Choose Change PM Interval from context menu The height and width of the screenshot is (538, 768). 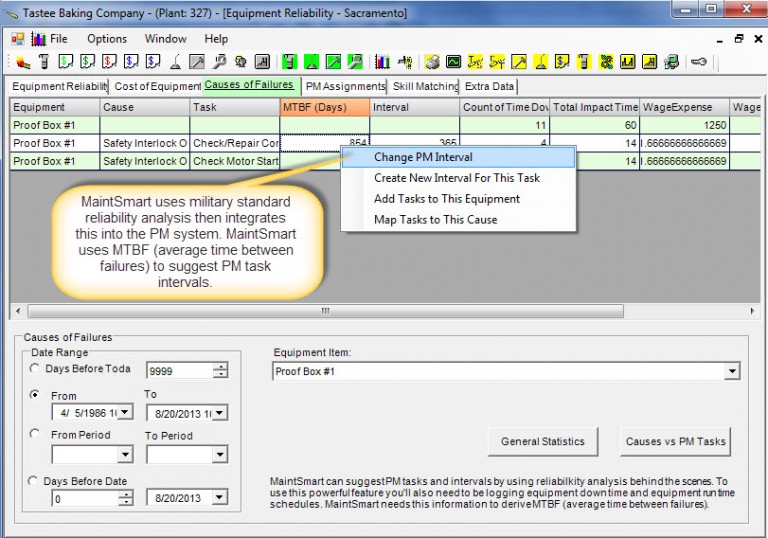(458, 157)
